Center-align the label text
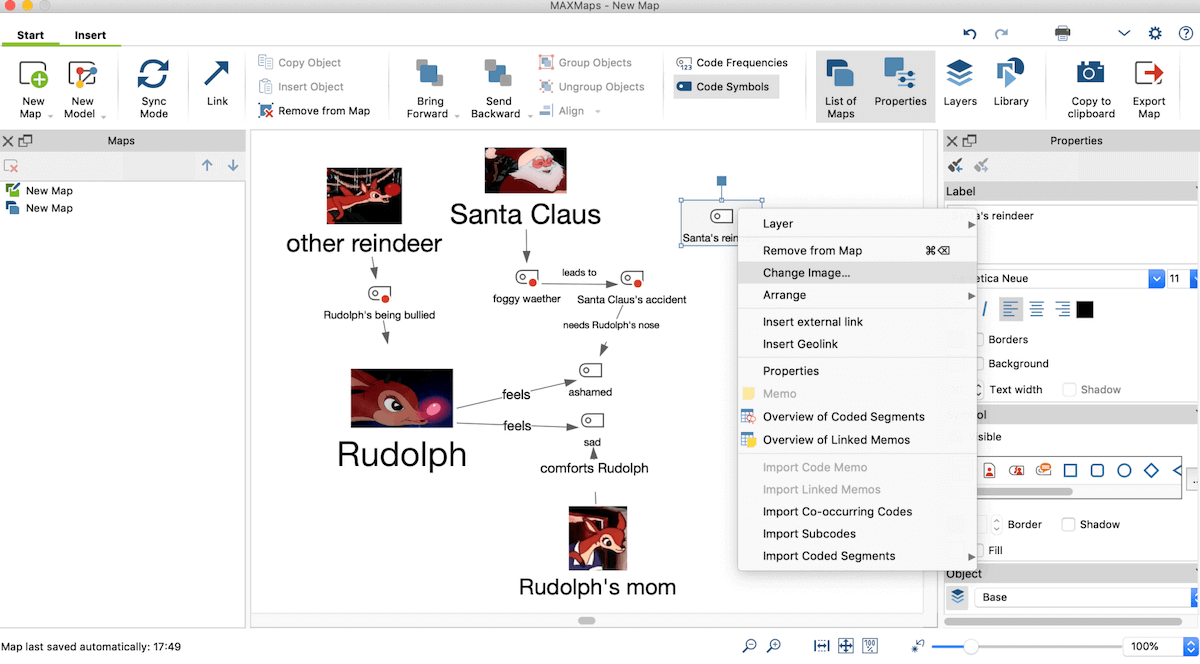 click(1037, 309)
